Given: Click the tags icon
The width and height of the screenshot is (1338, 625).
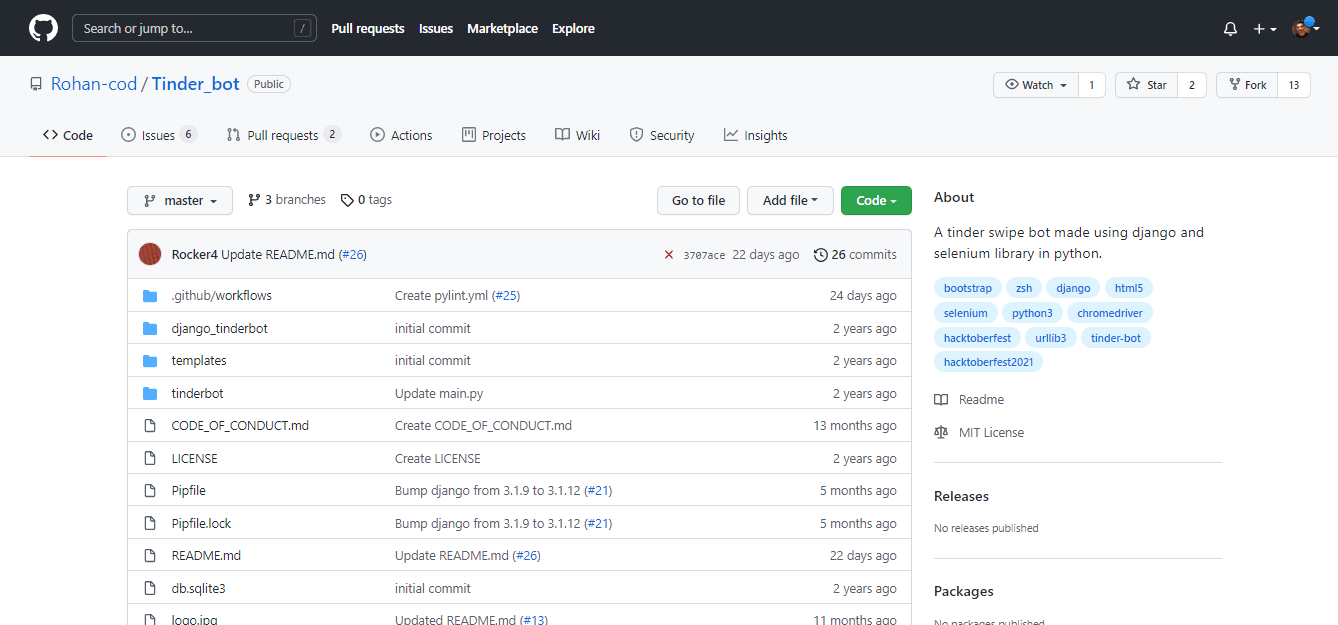Looking at the screenshot, I should pos(347,200).
